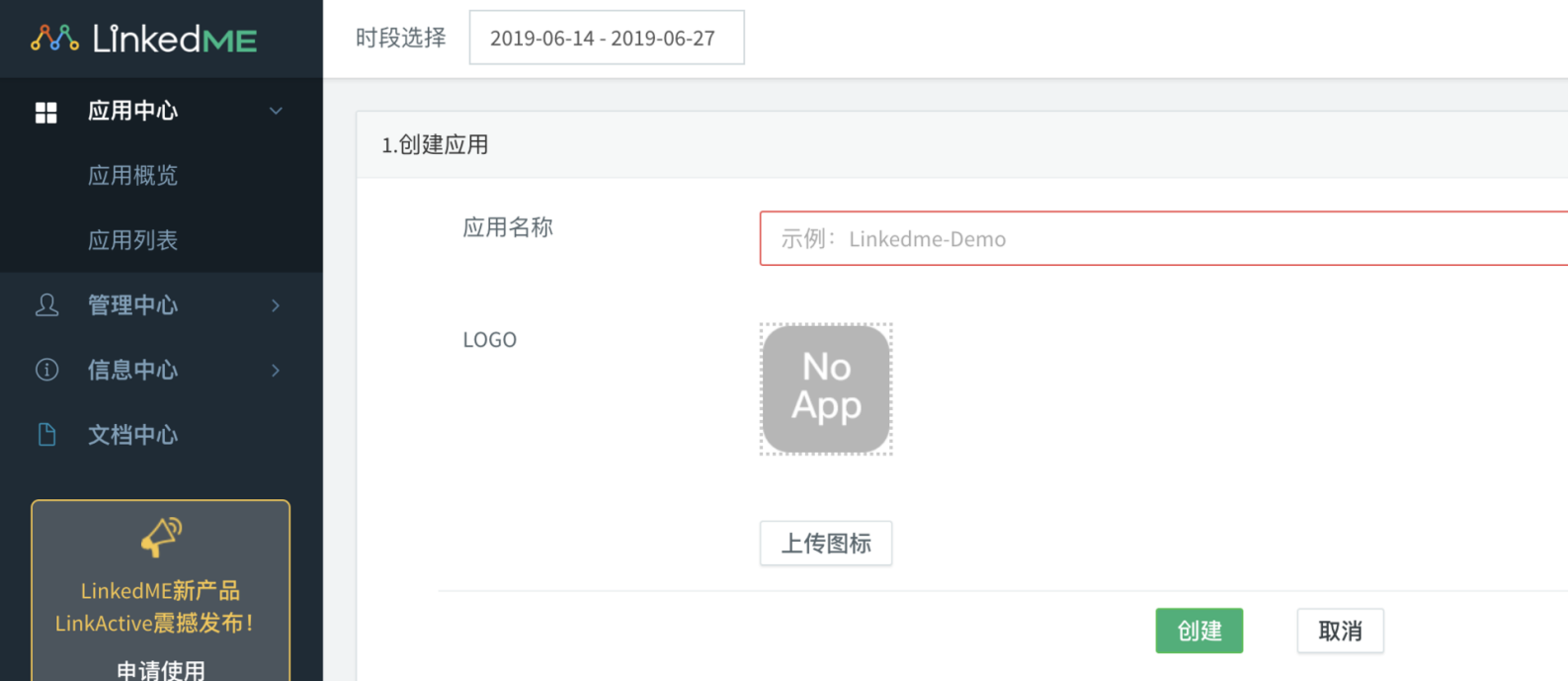Viewport: 1568px width, 681px height.
Task: Click the 管理中心 user icon
Action: (x=46, y=304)
